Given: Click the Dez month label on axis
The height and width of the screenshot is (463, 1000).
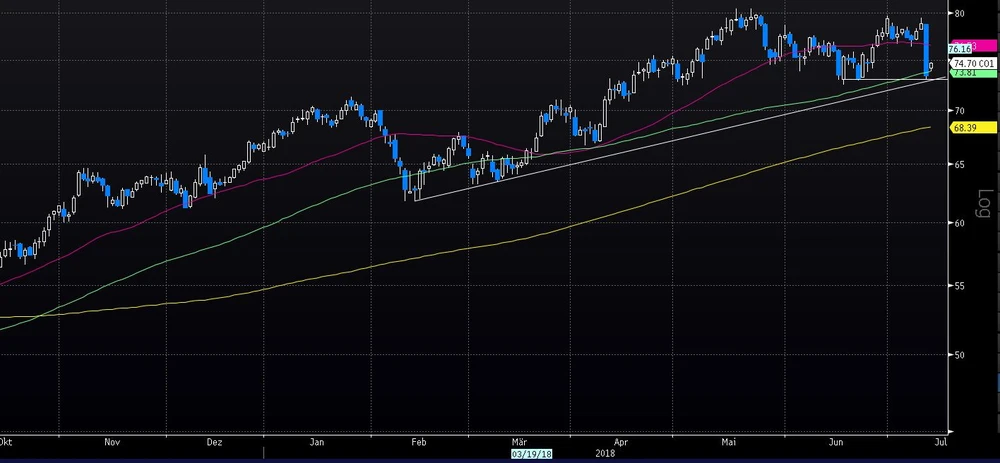Looking at the screenshot, I should point(214,439).
